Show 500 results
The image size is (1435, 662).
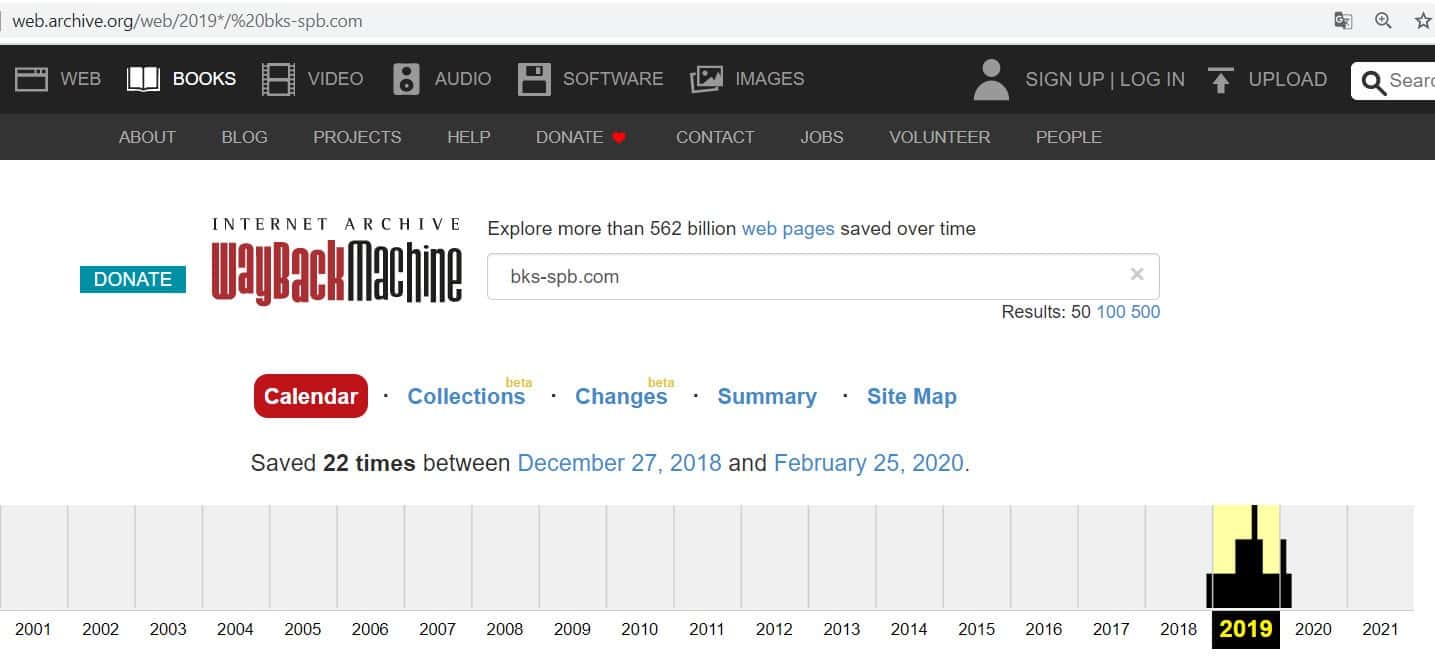(1146, 312)
